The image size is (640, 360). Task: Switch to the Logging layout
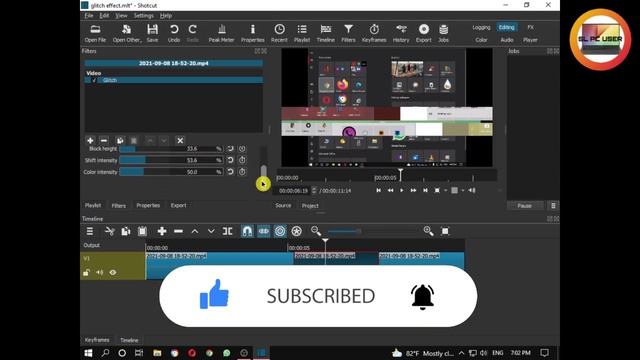click(x=481, y=27)
